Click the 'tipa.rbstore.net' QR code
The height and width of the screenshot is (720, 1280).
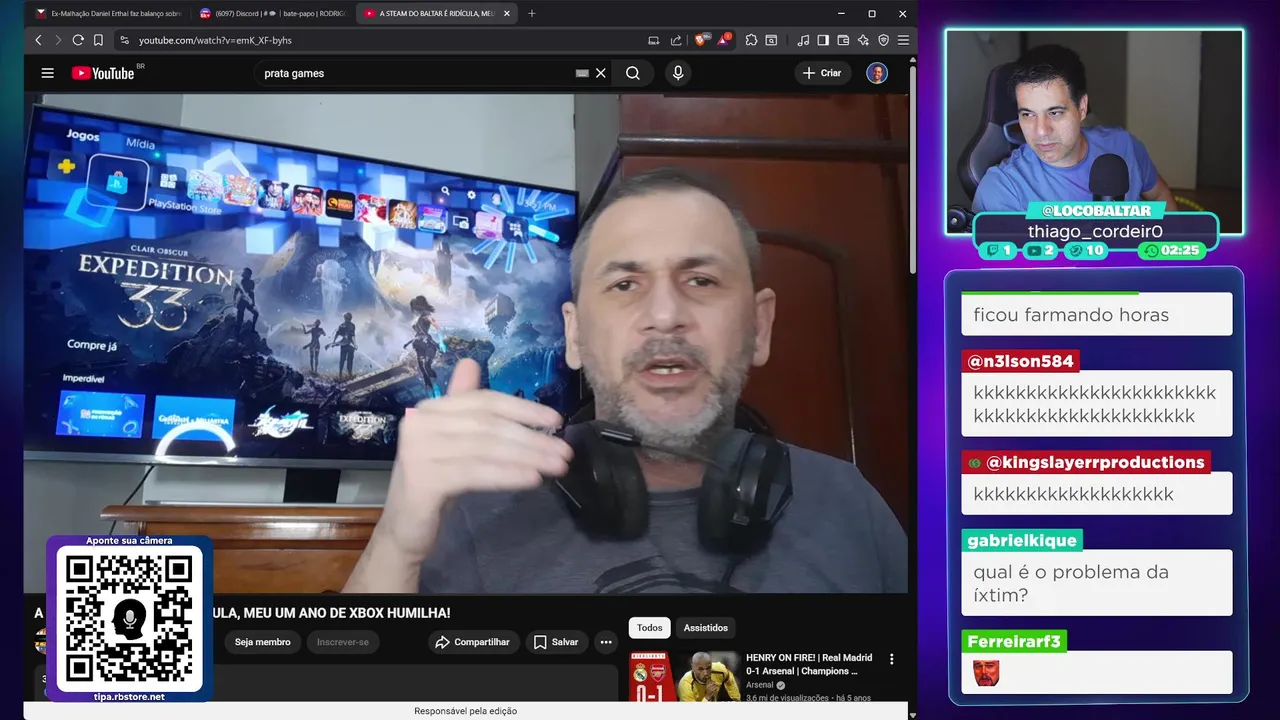point(129,620)
